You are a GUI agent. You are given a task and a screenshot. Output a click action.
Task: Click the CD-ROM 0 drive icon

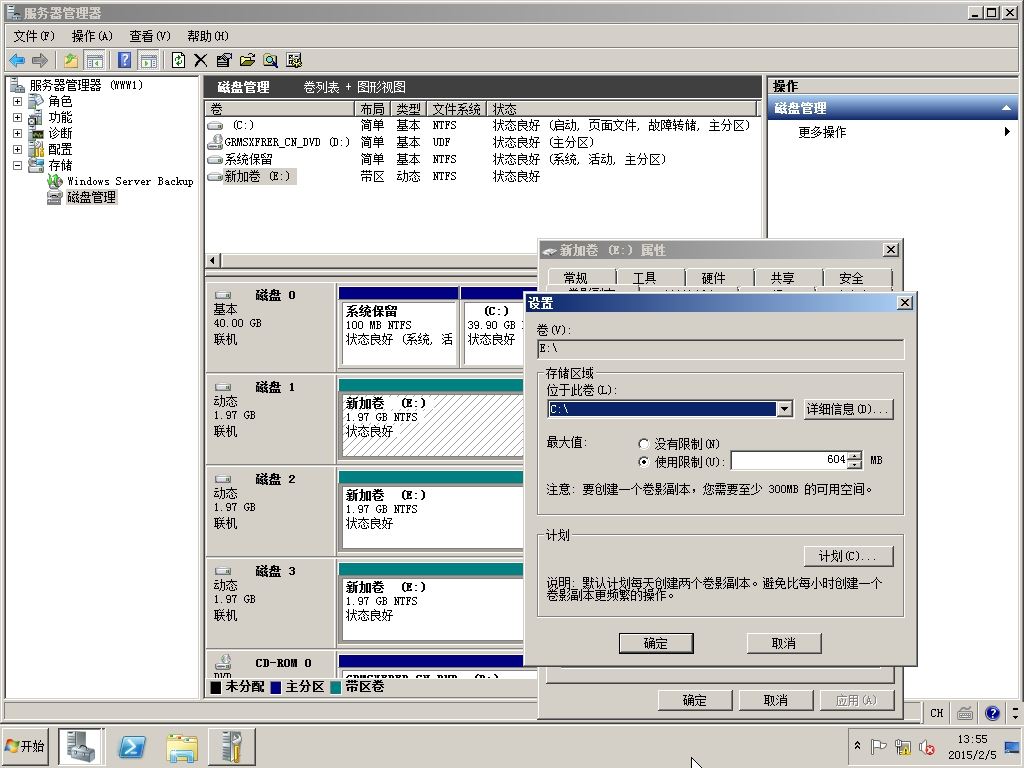click(x=223, y=663)
